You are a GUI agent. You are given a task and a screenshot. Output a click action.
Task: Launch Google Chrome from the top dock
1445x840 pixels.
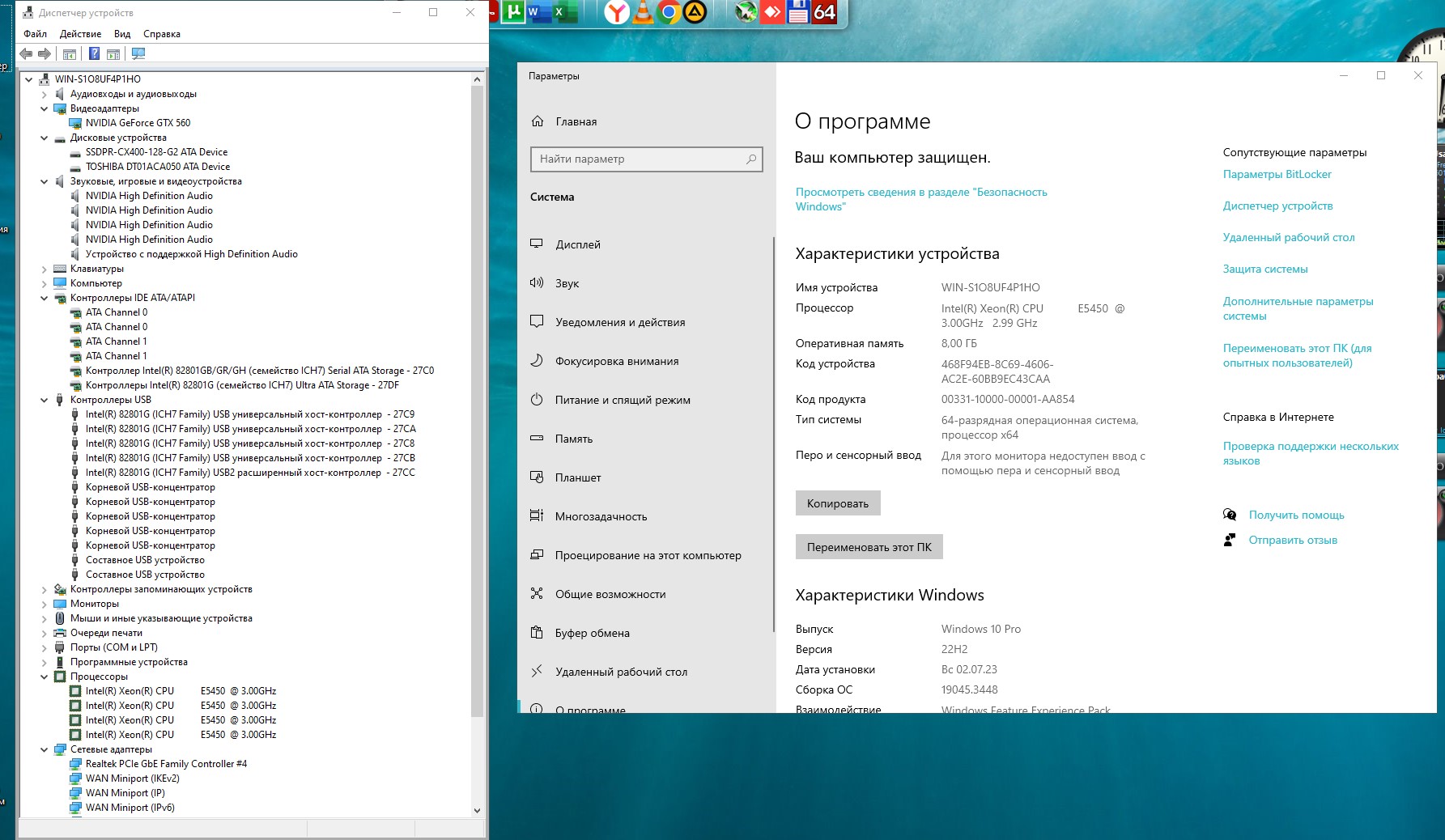coord(669,12)
